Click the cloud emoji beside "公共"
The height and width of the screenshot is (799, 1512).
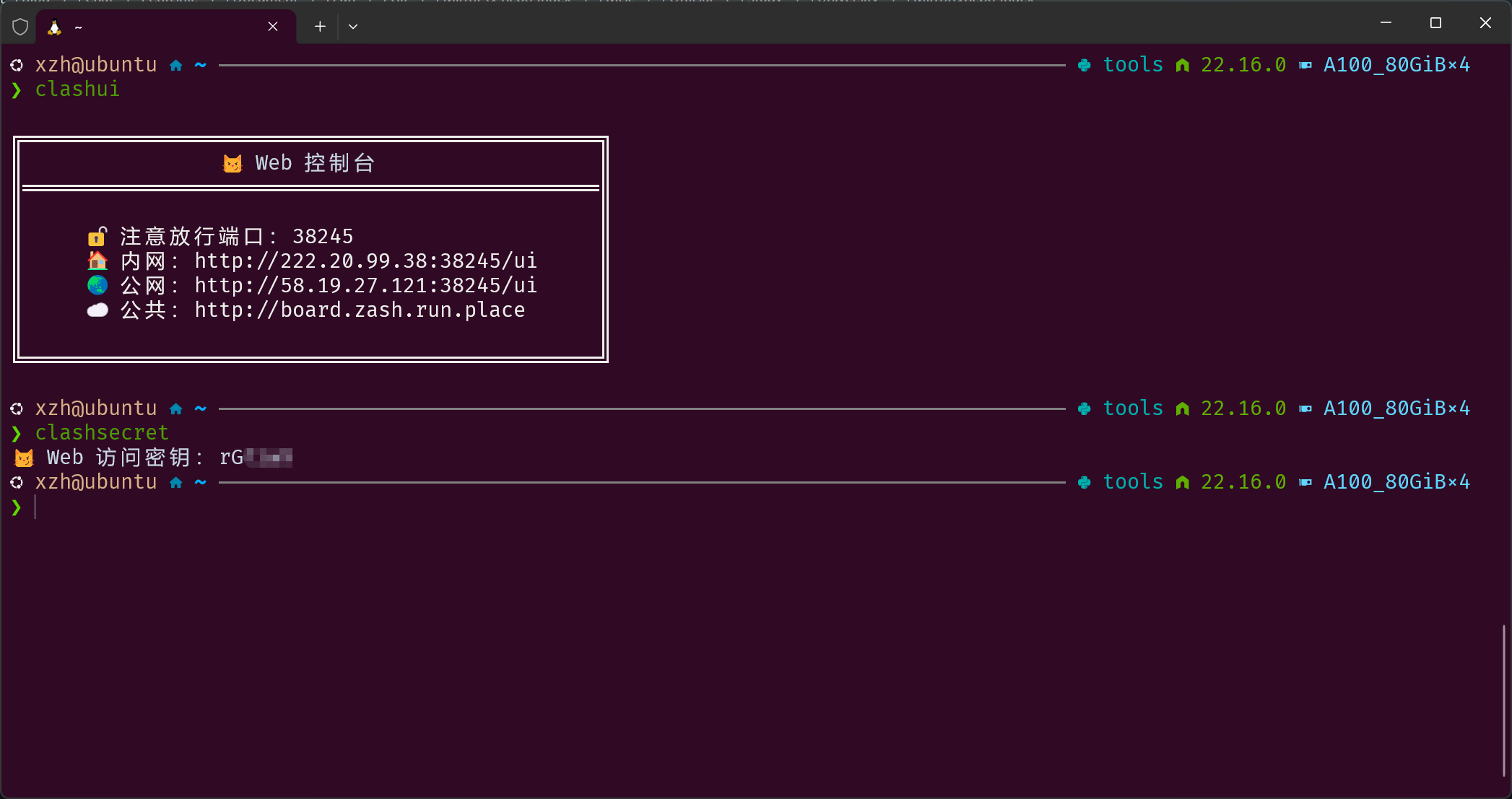pyautogui.click(x=97, y=310)
